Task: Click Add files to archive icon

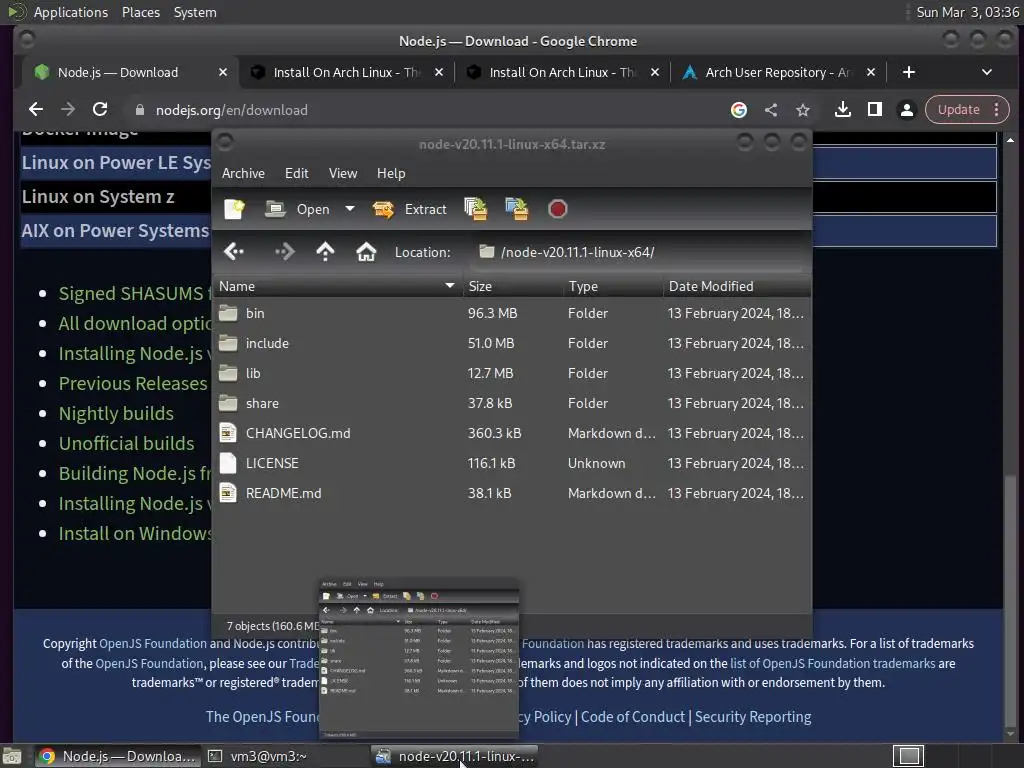Action: point(475,209)
